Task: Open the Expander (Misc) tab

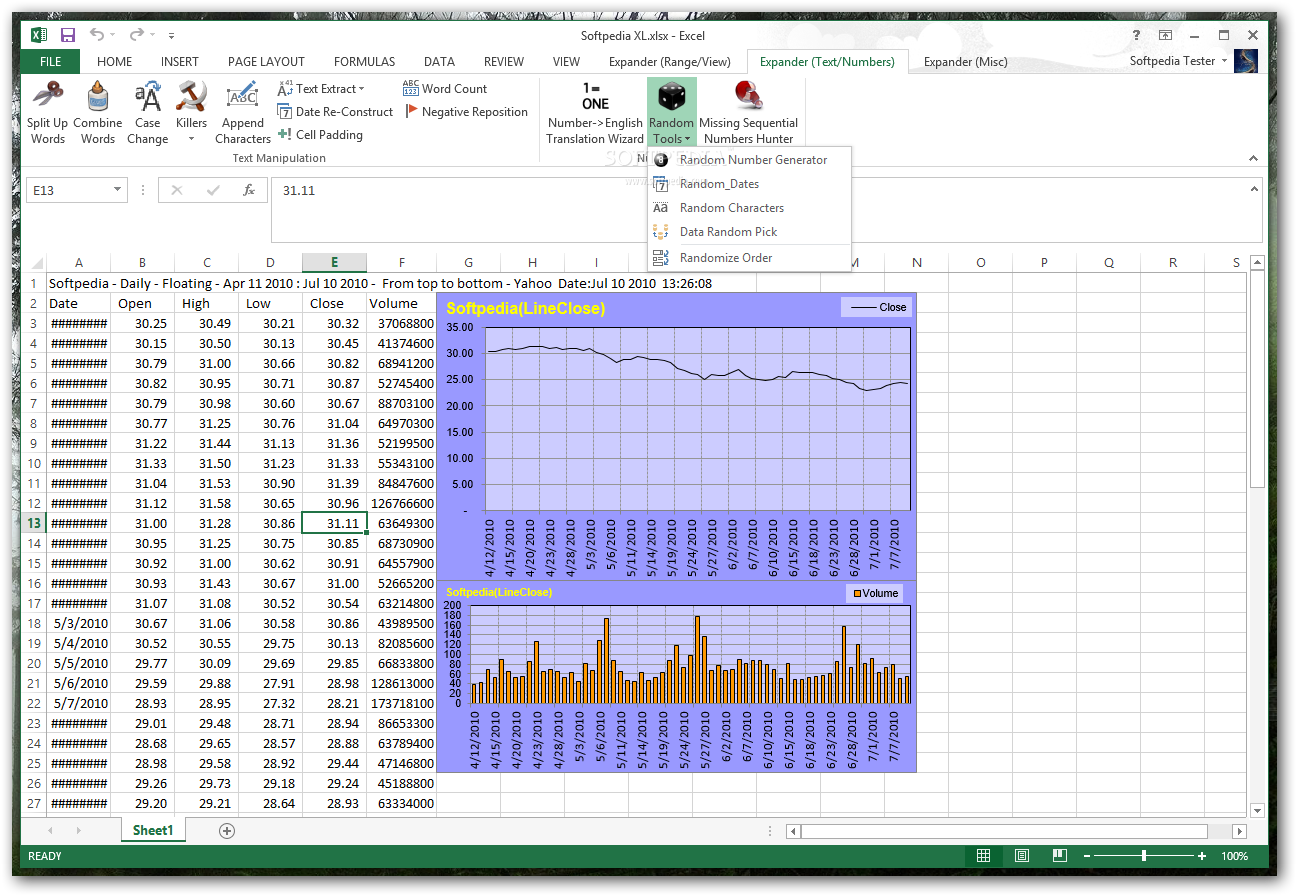Action: pyautogui.click(x=966, y=62)
